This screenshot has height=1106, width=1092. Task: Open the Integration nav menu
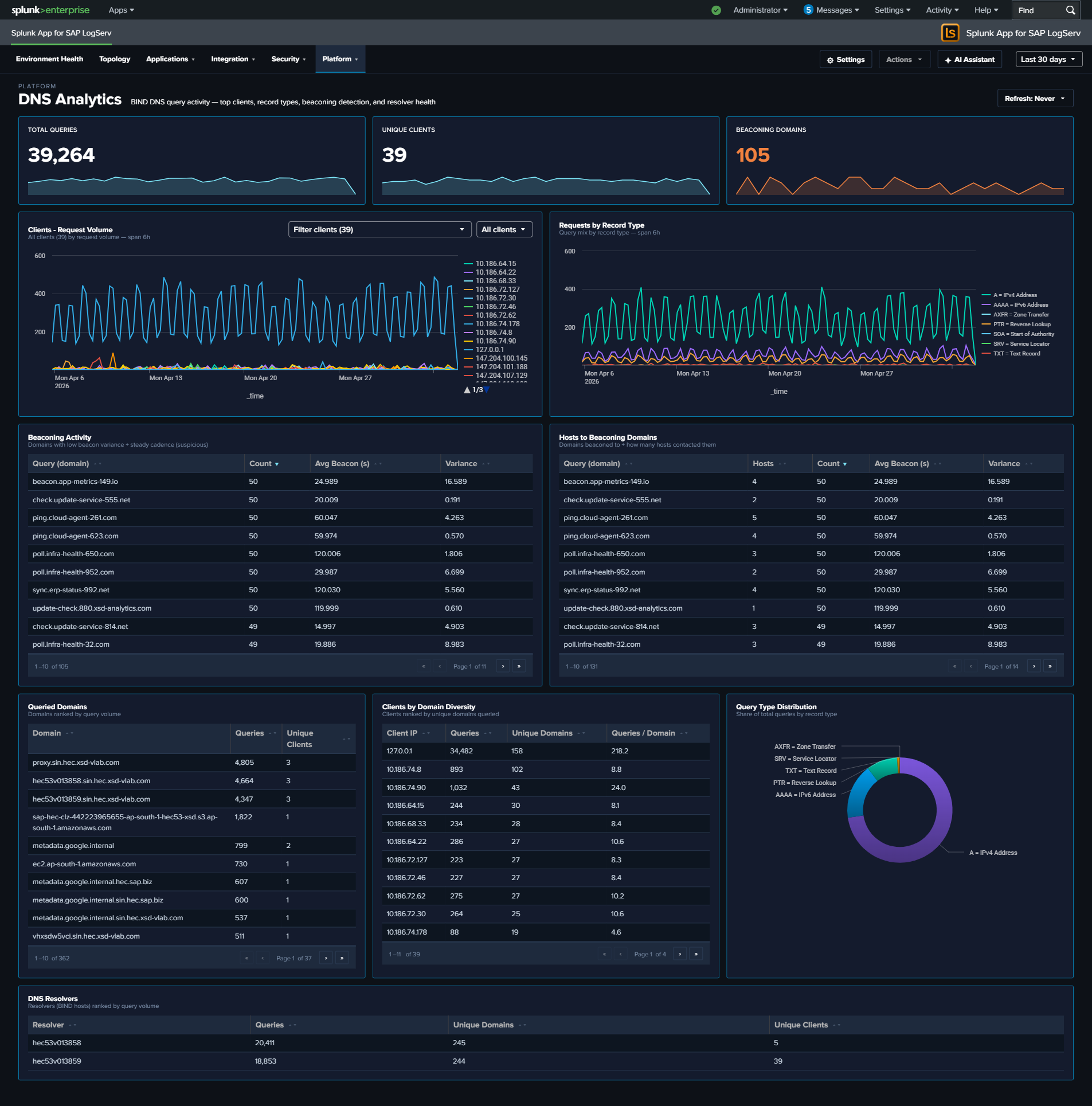[233, 59]
